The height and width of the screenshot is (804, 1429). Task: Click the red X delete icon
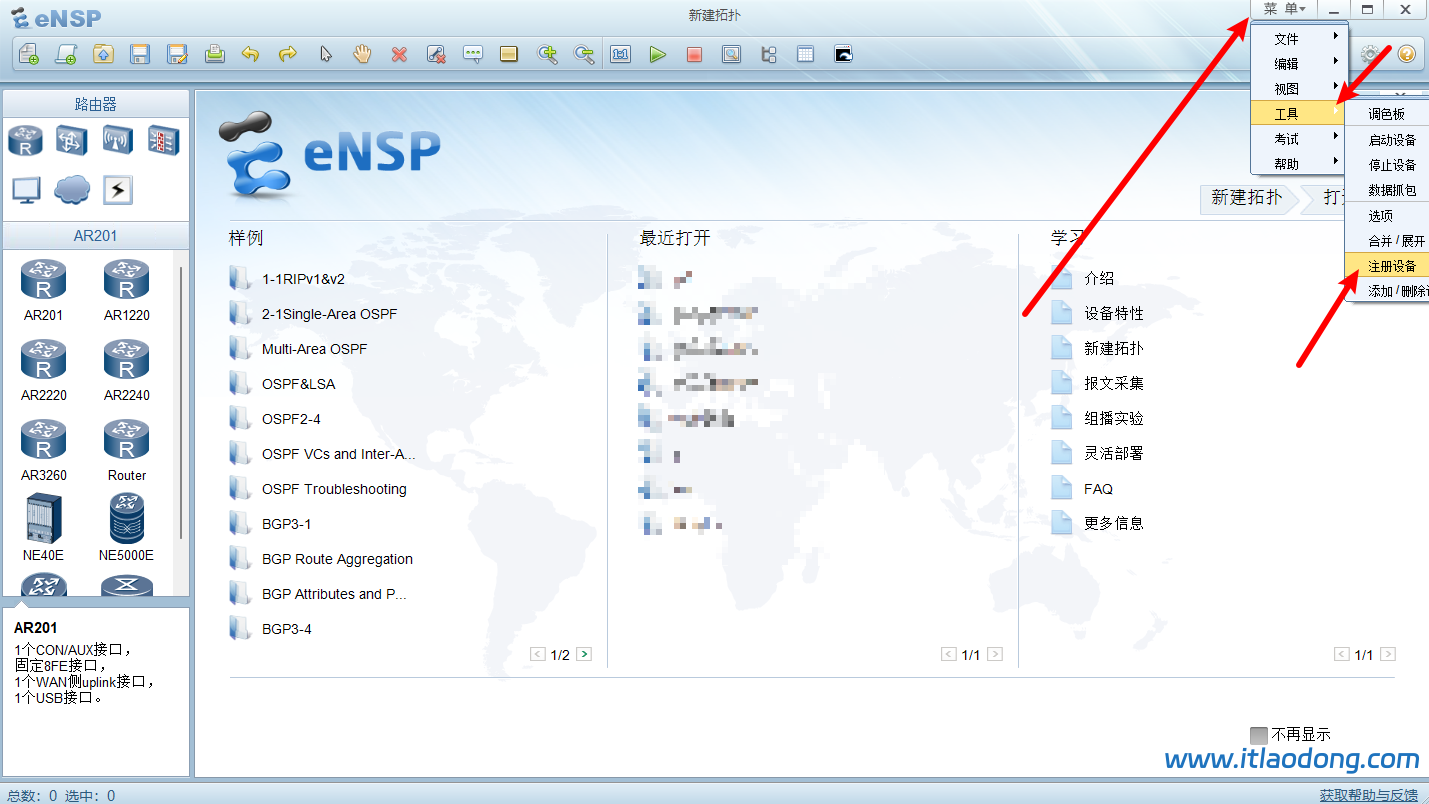[x=399, y=55]
